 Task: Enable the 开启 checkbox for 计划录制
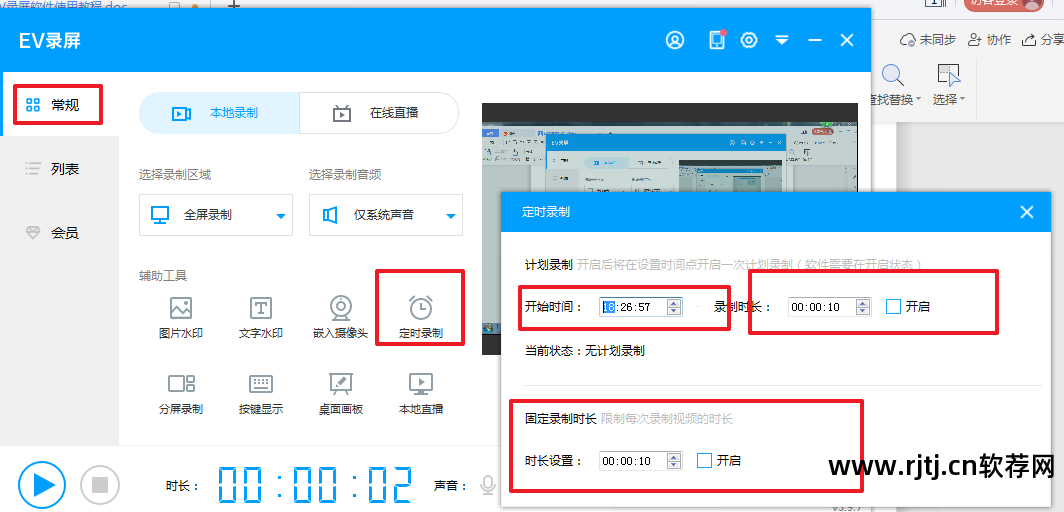[894, 307]
